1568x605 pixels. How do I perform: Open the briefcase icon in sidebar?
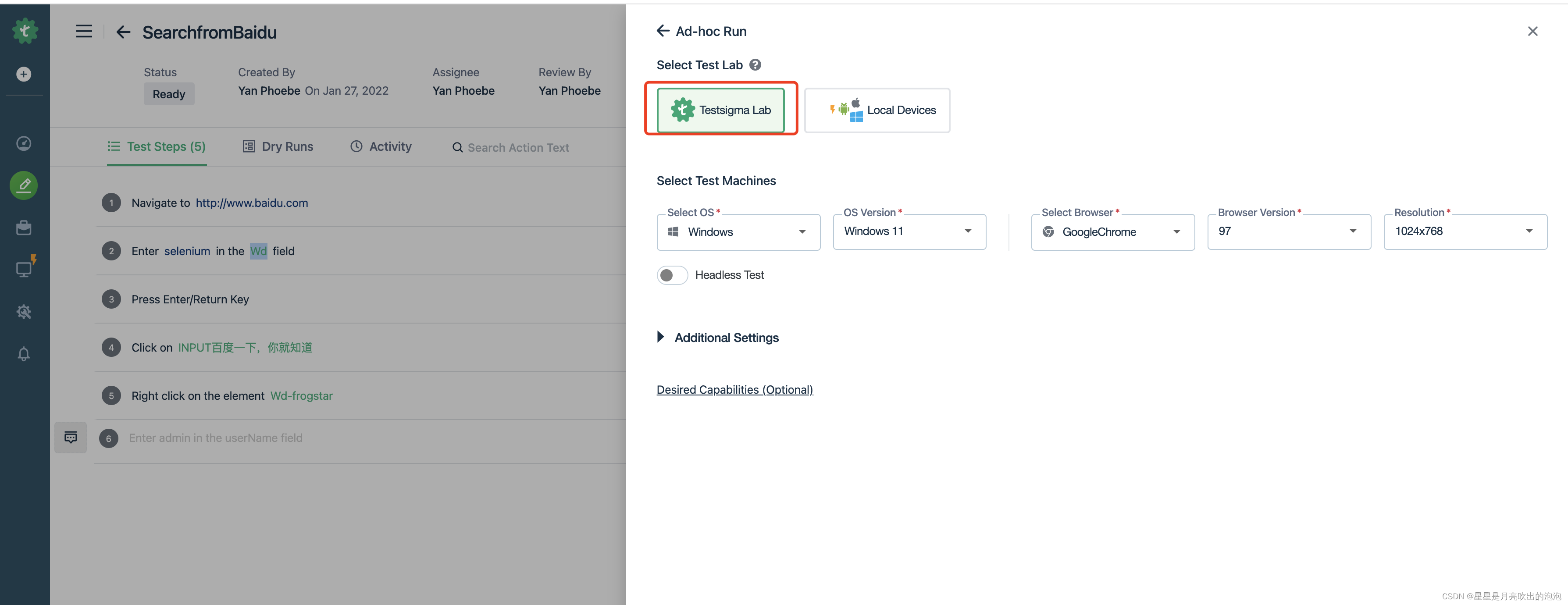24,228
